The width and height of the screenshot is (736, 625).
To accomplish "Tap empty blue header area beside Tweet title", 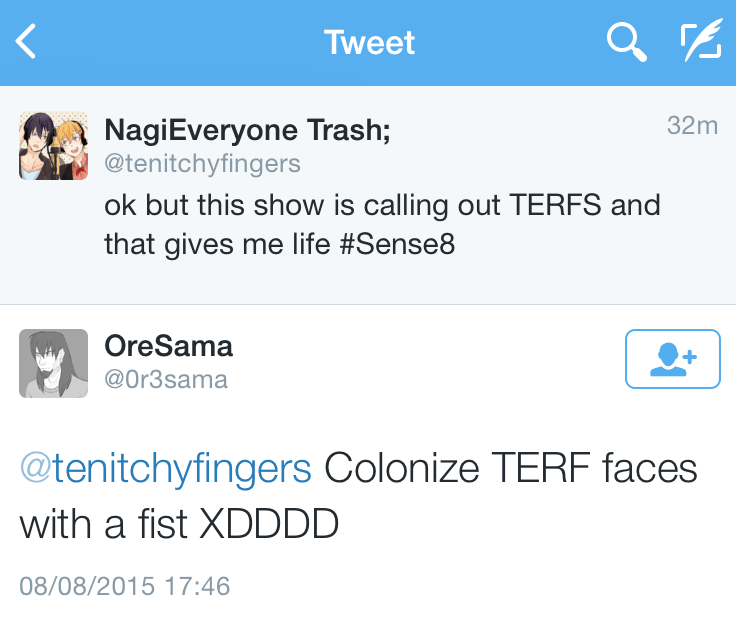I will pos(200,43).
